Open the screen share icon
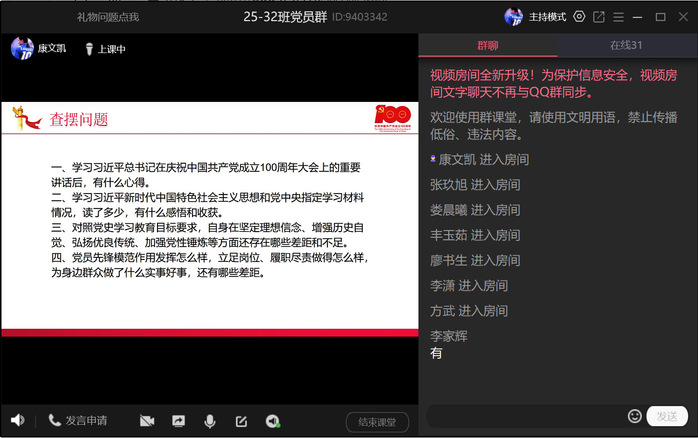The image size is (698, 438). 178,421
